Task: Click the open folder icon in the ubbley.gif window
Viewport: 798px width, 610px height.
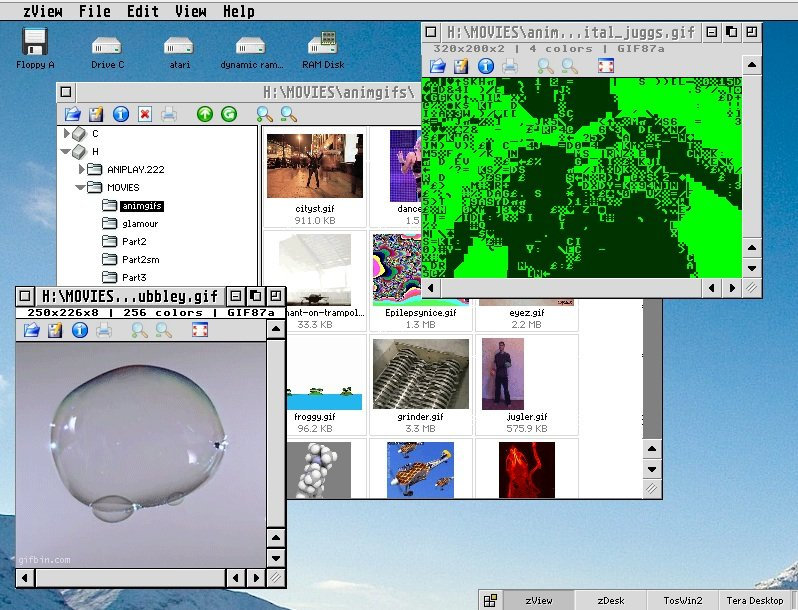Action: [x=32, y=330]
